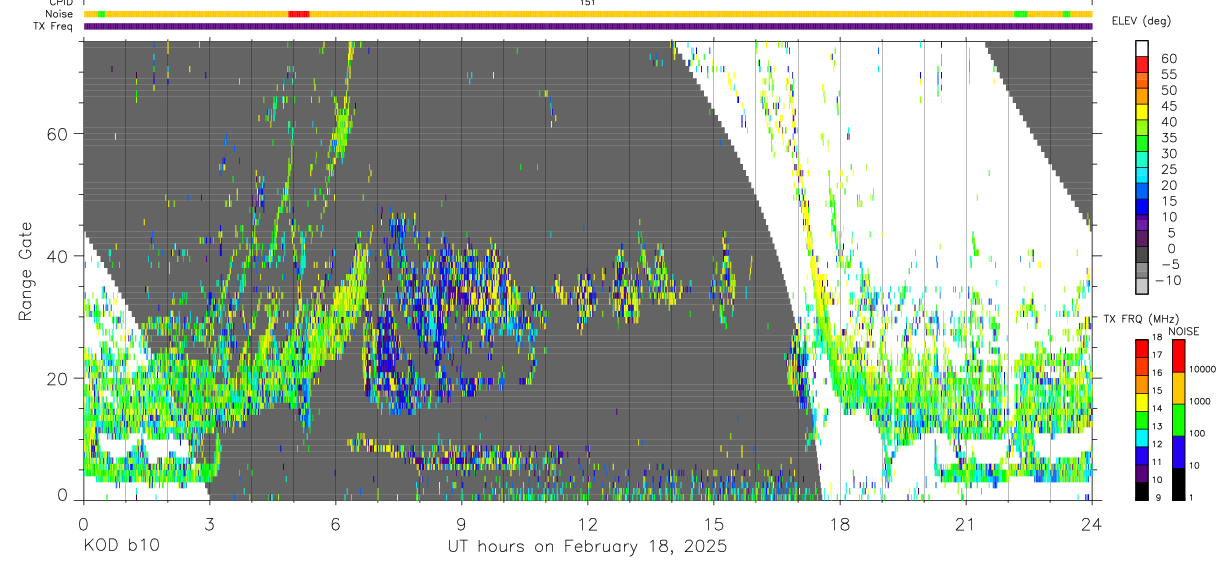This screenshot has height=567, width=1228.
Task: Click ELEV legend value '25'
Action: [x=1167, y=170]
